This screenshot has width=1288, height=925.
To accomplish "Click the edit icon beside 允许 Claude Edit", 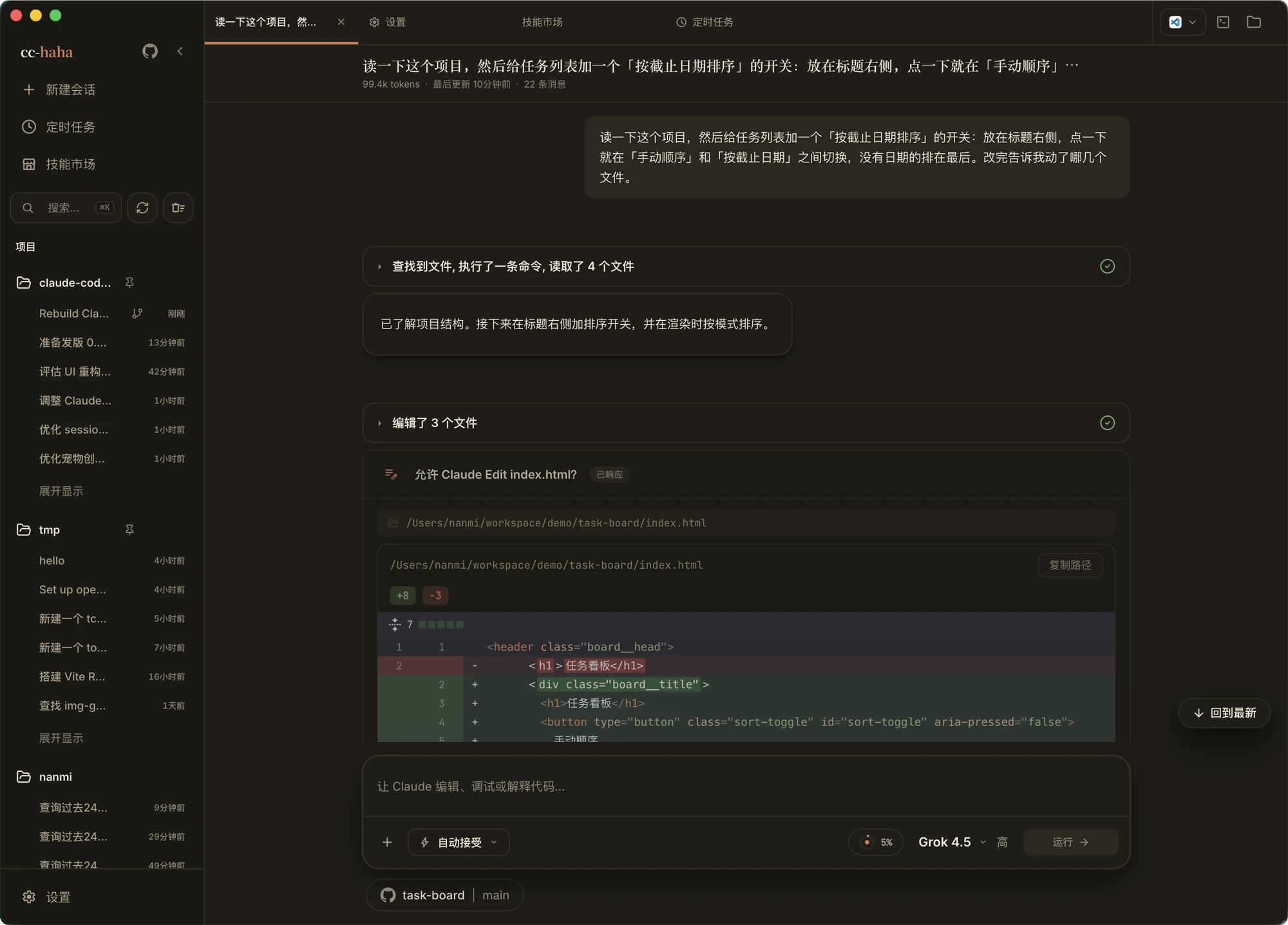I will (x=391, y=474).
